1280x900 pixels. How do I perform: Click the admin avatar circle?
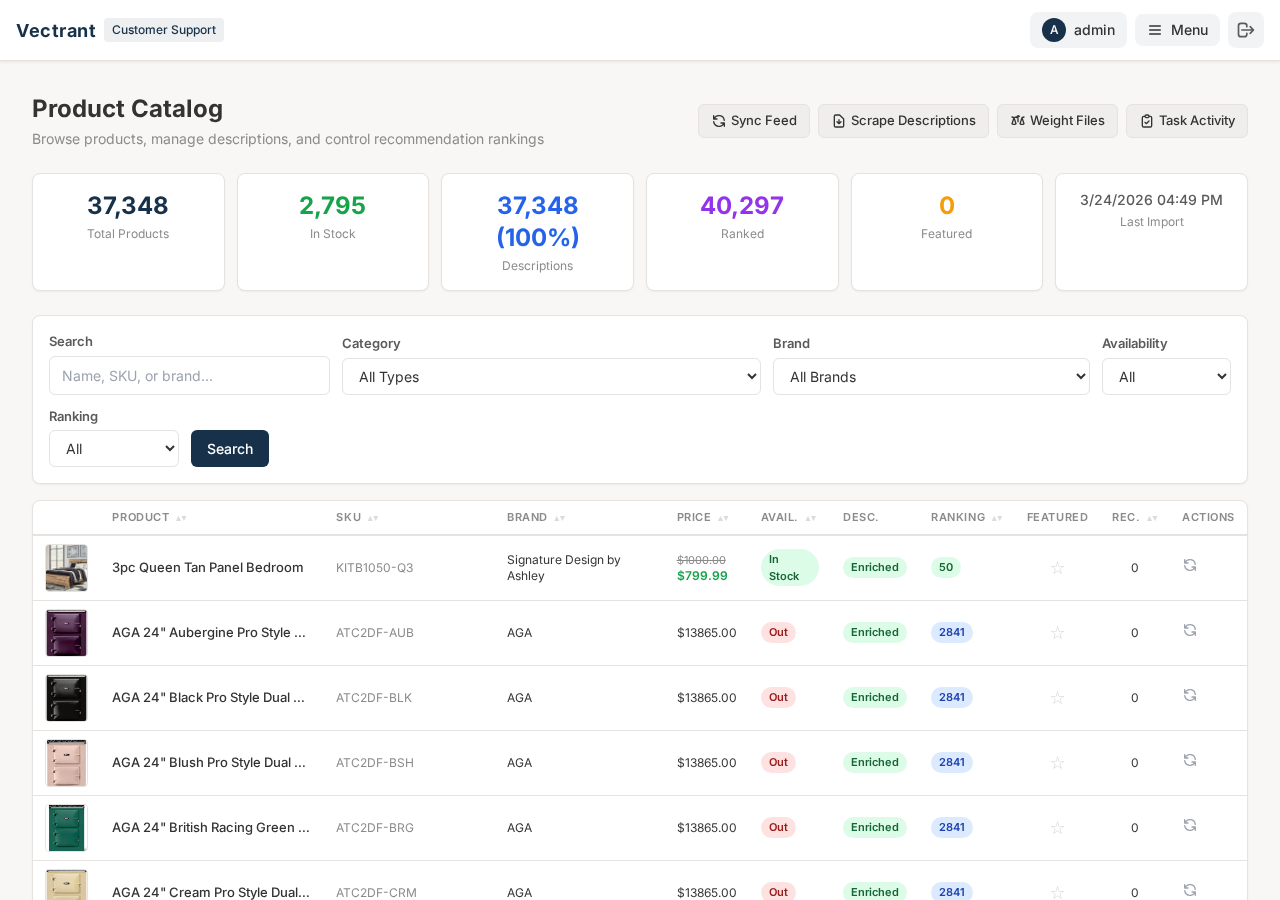[x=1054, y=29]
